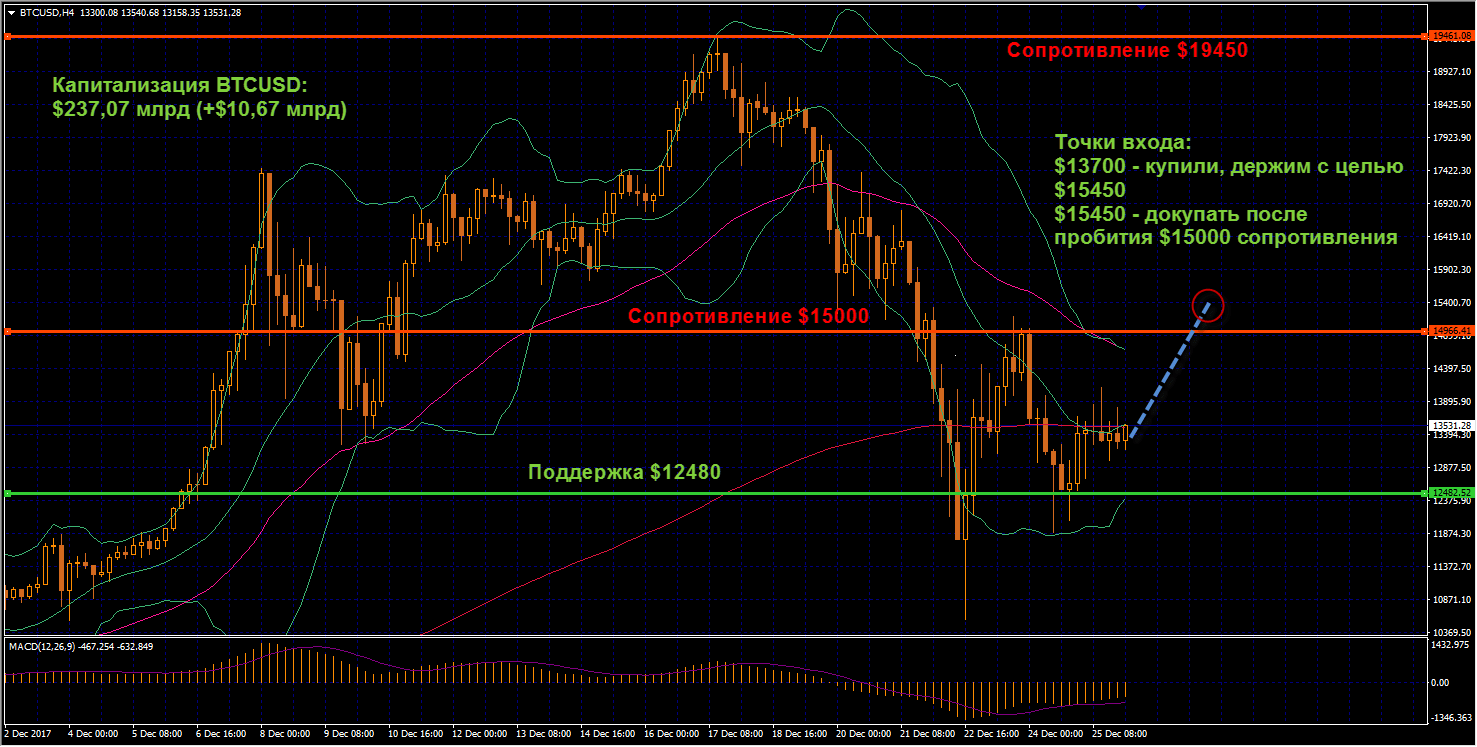Click the 14966.41 orange price tag
The height and width of the screenshot is (747, 1477).
coord(1451,331)
